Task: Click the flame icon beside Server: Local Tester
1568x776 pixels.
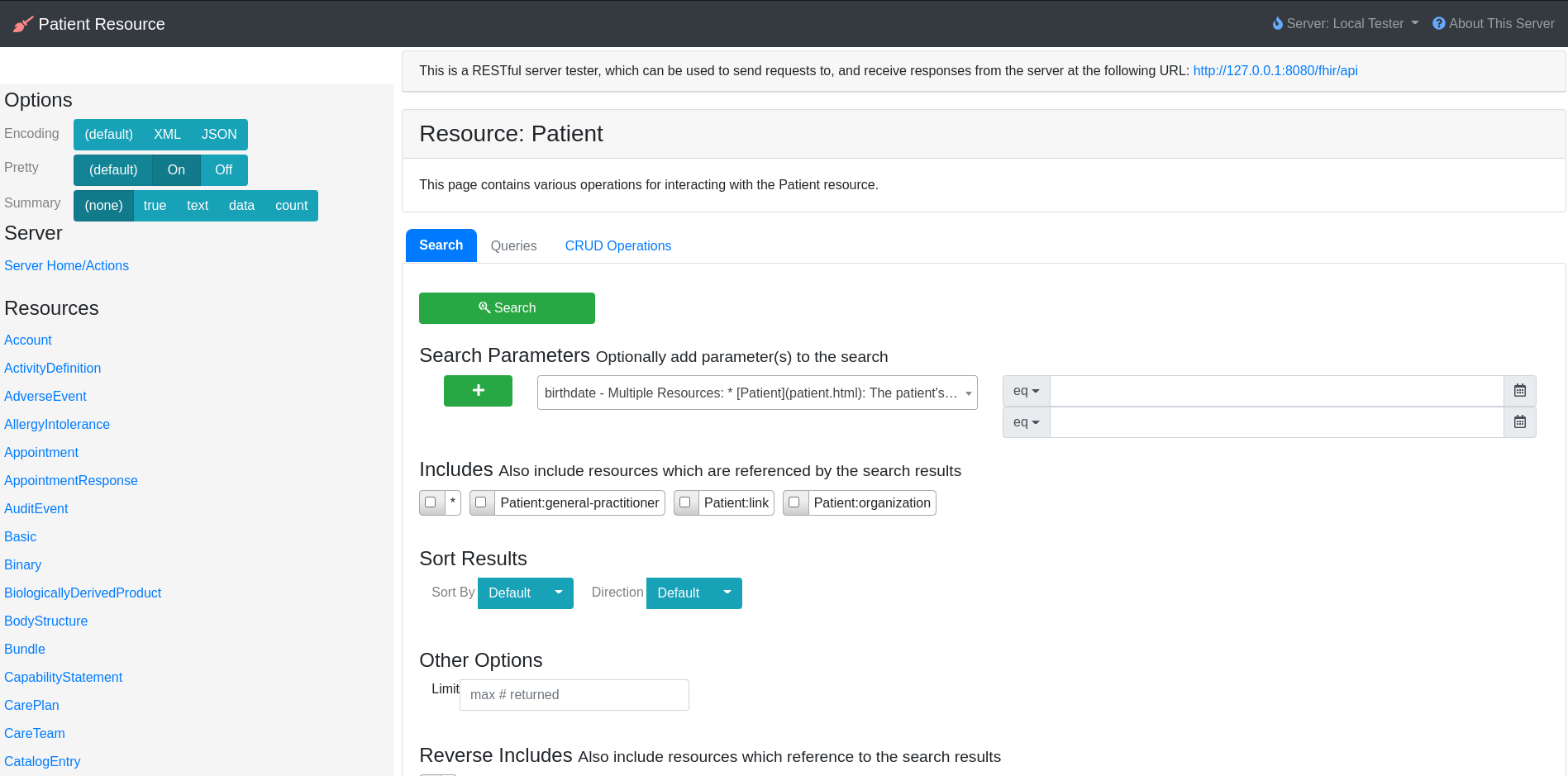Action: point(1277,24)
